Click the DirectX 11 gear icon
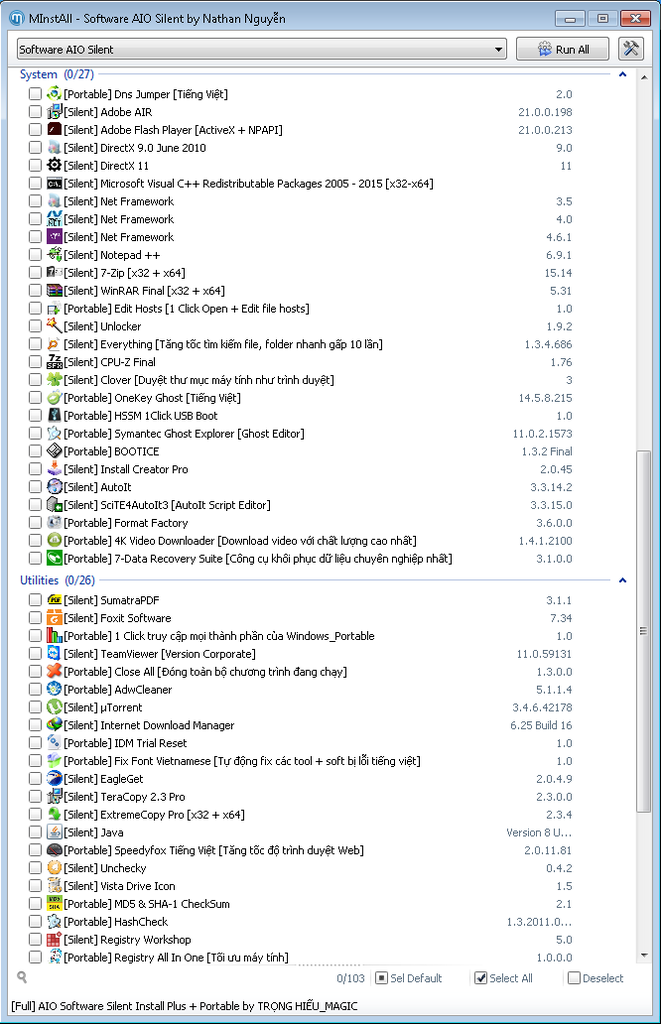Image resolution: width=661 pixels, height=1024 pixels. pyautogui.click(x=54, y=165)
